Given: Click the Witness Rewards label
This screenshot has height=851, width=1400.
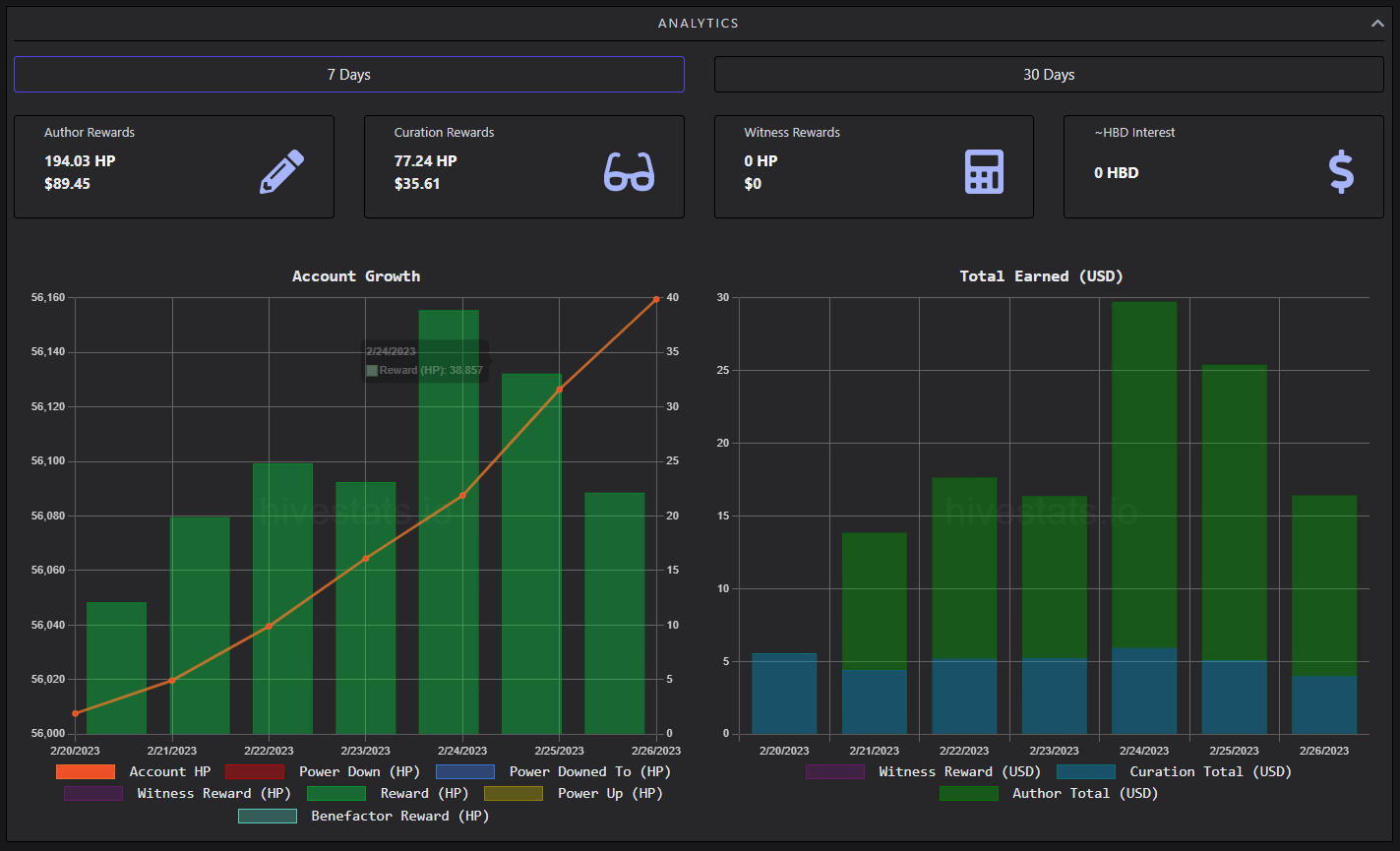Looking at the screenshot, I should pos(792,133).
